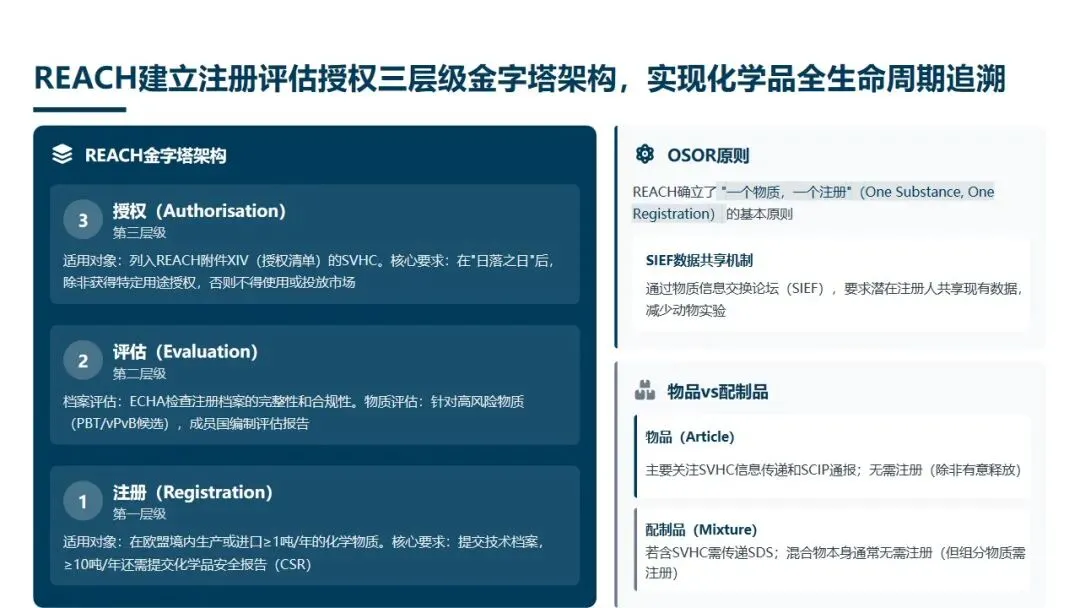
Task: Click the 配制品 (Mixture) heading
Action: coord(700,530)
